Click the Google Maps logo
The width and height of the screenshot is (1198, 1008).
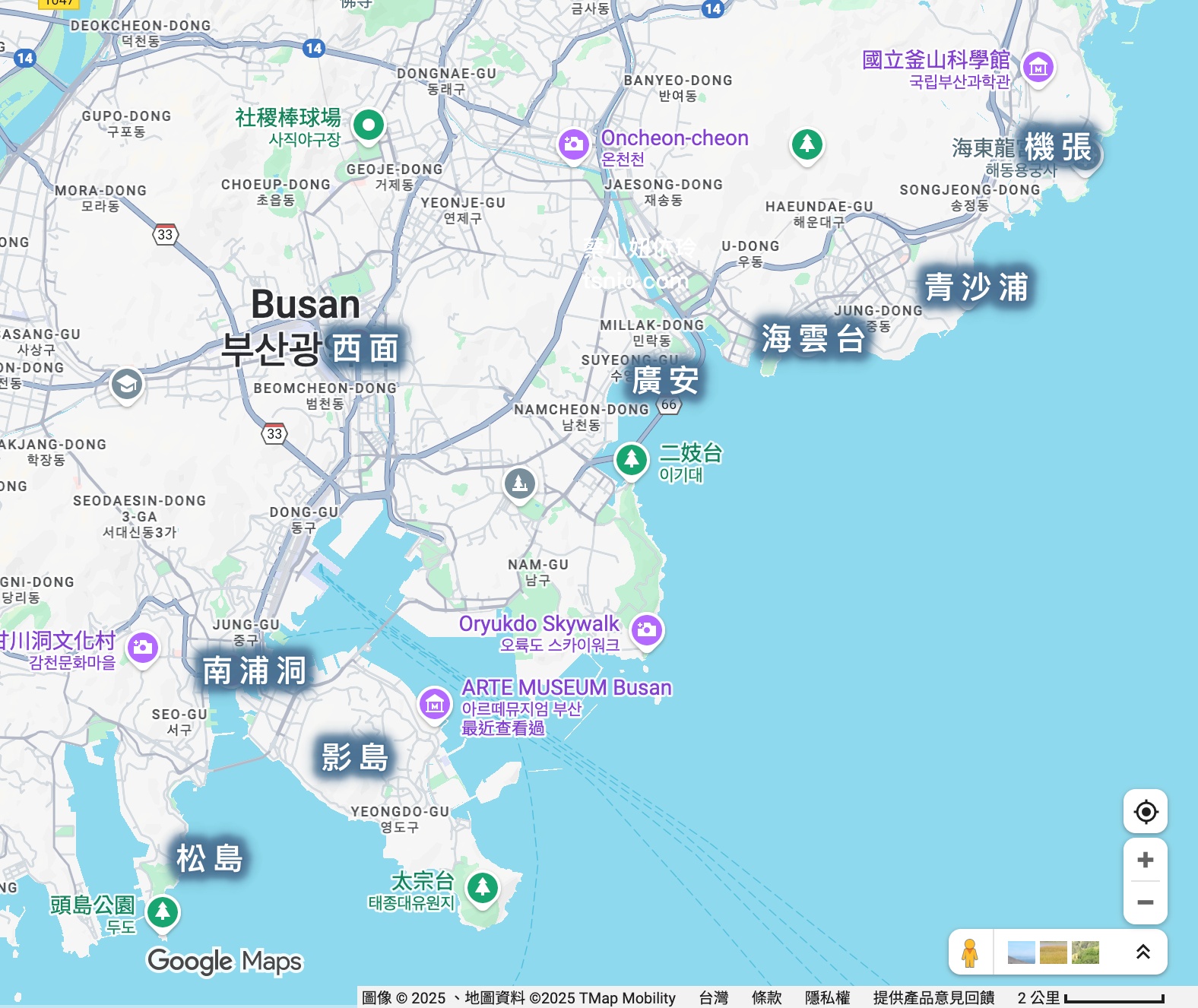(x=225, y=962)
